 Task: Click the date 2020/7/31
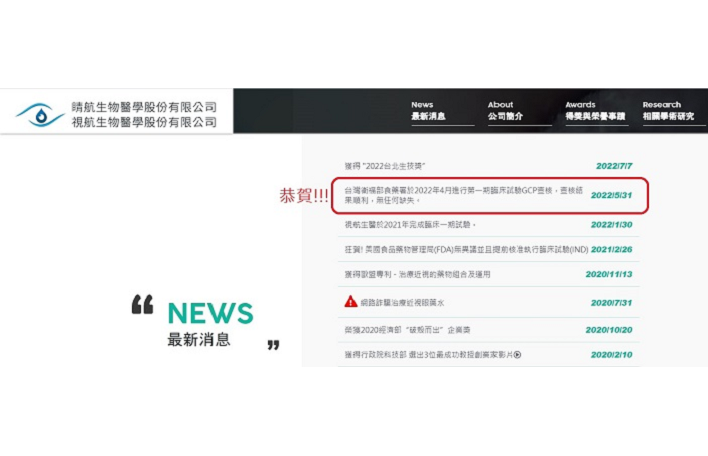click(611, 302)
